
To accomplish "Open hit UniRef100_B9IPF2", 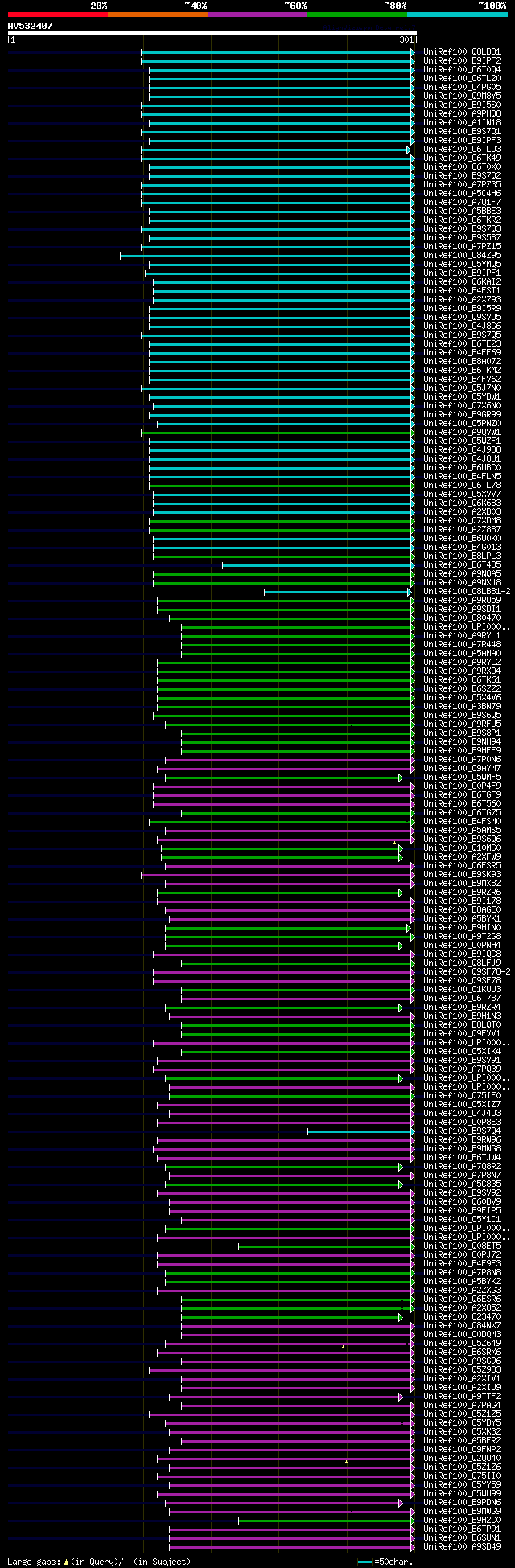I will 462,60.
